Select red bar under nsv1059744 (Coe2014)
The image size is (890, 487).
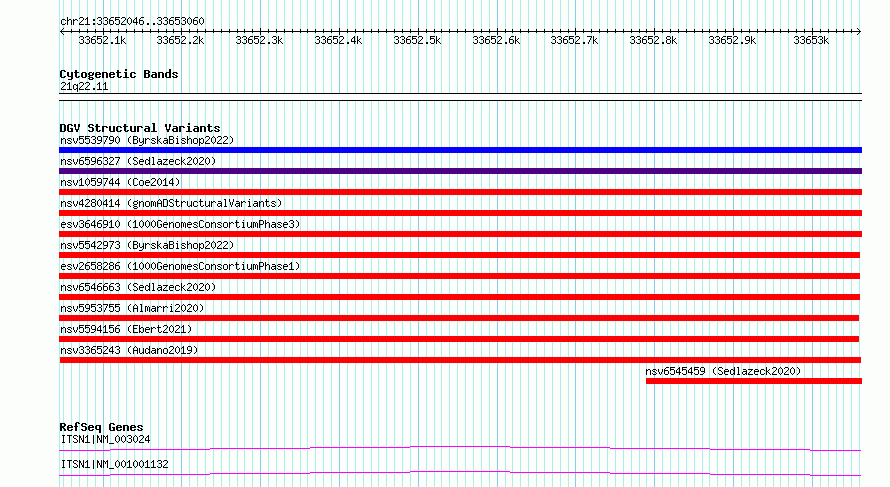point(460,192)
